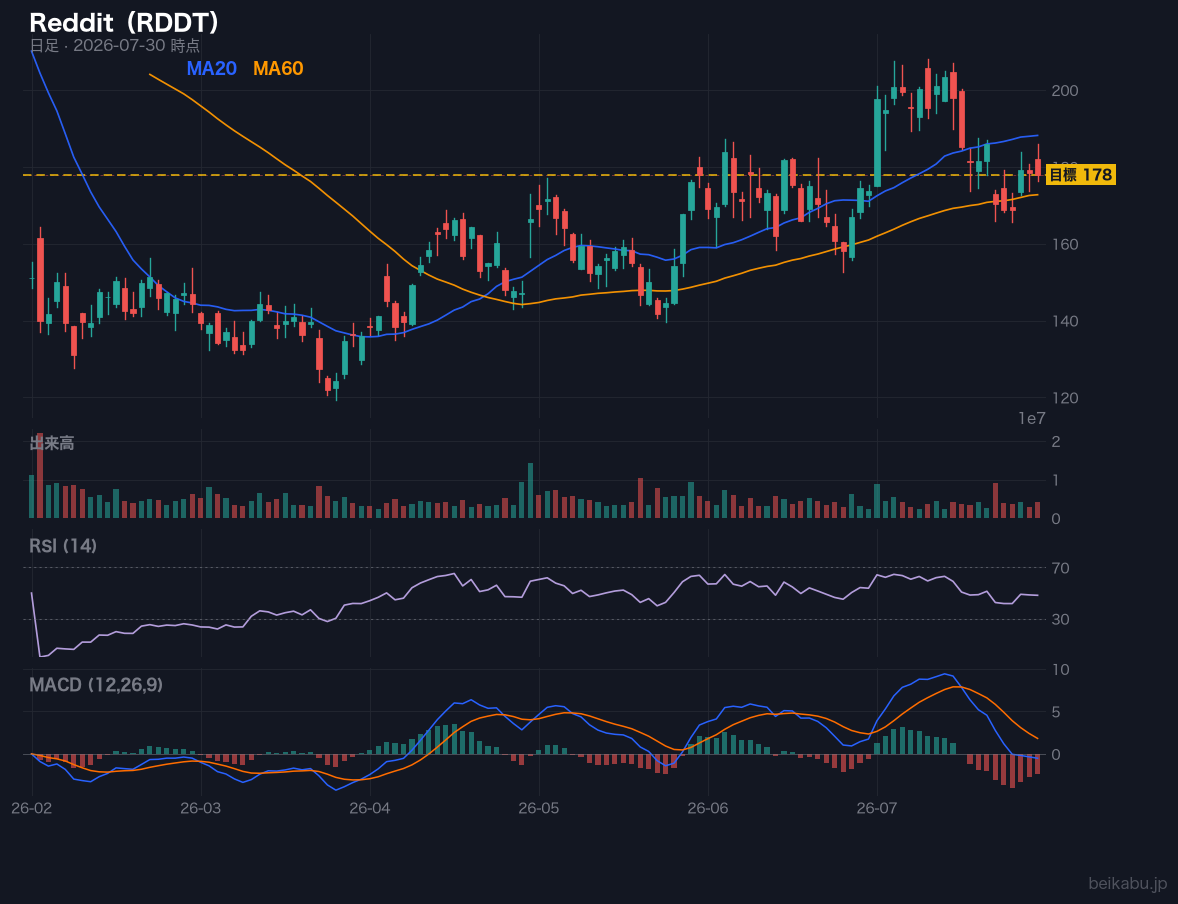This screenshot has width=1178, height=904.
Task: Click the 26-03 date axis label
Action: 201,809
